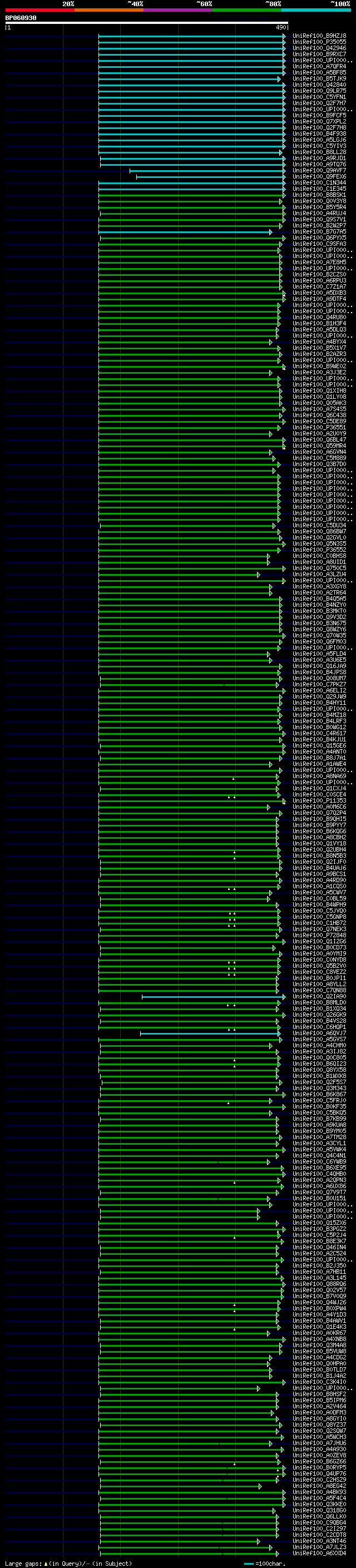Image resolution: width=356 pixels, height=1568 pixels.
Task: Open hit UniRef100_Q4RU80
Action: 319,317
